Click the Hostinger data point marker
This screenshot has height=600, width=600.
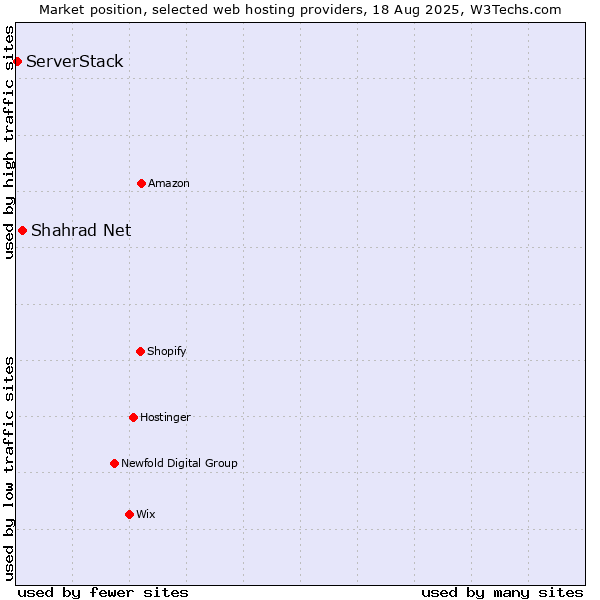(133, 417)
